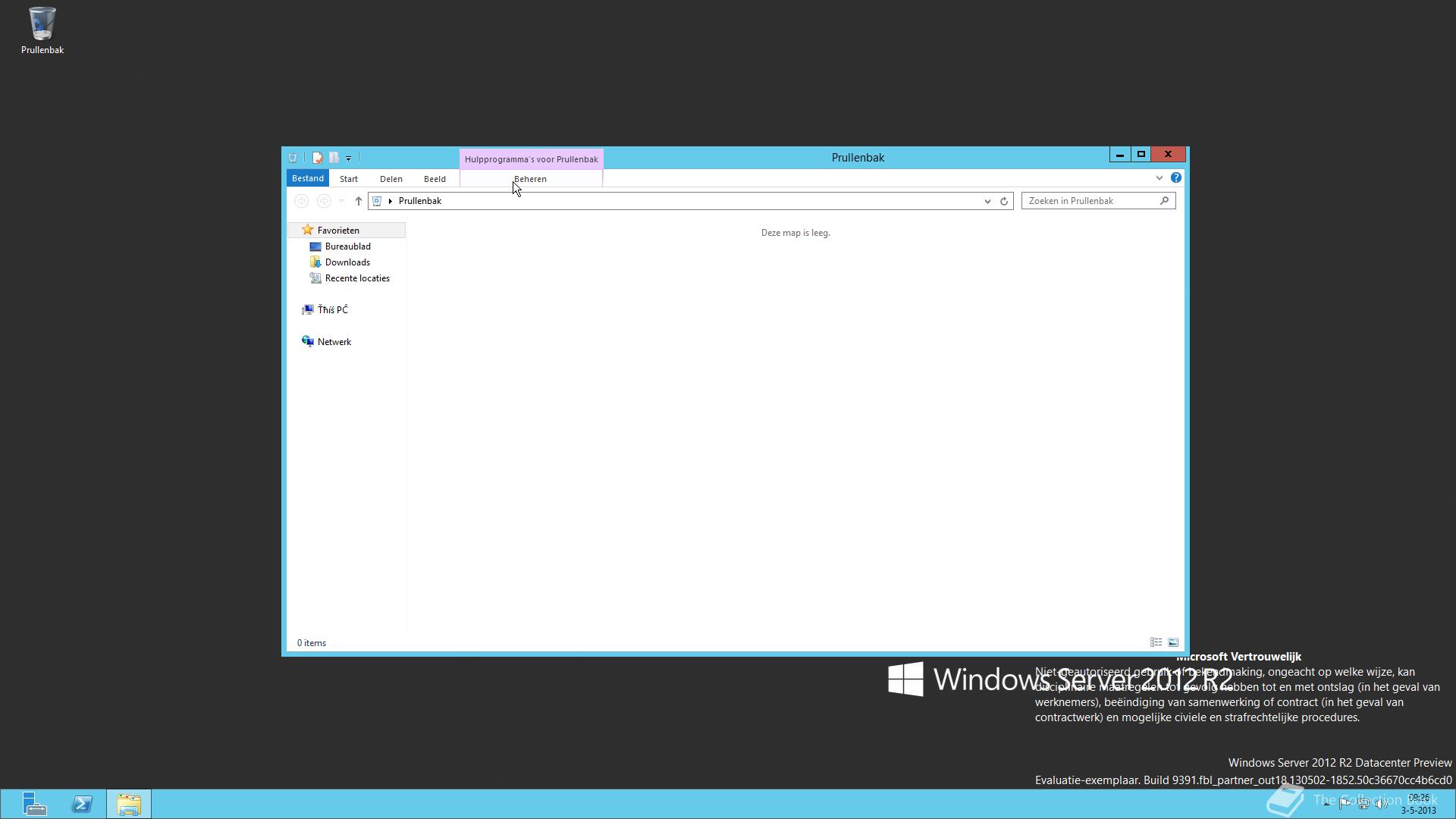Click the blue Help question mark icon

(1175, 177)
